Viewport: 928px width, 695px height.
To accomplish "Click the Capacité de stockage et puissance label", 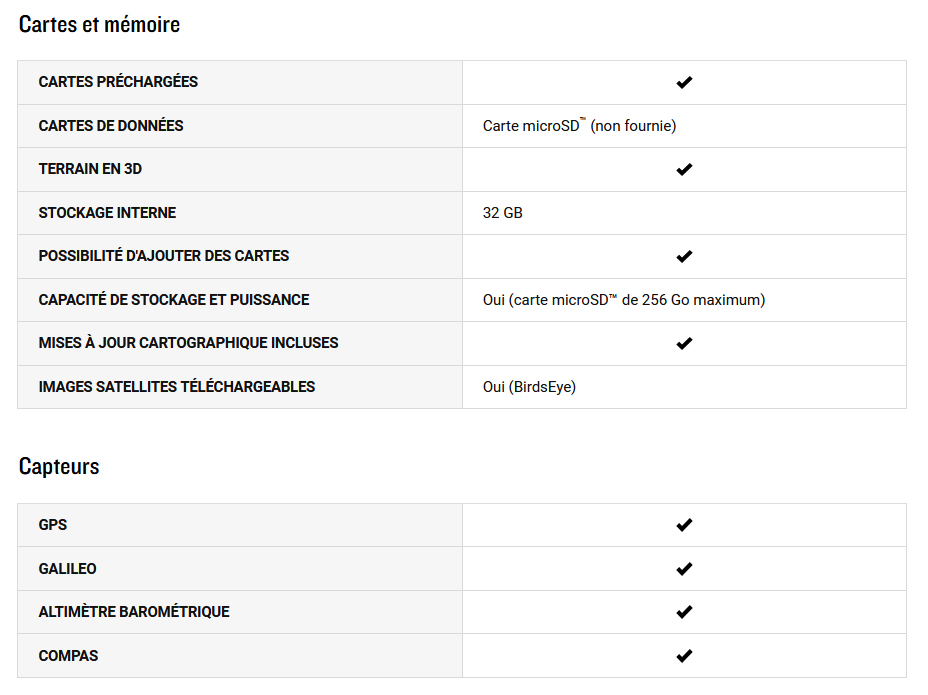I will coord(174,300).
